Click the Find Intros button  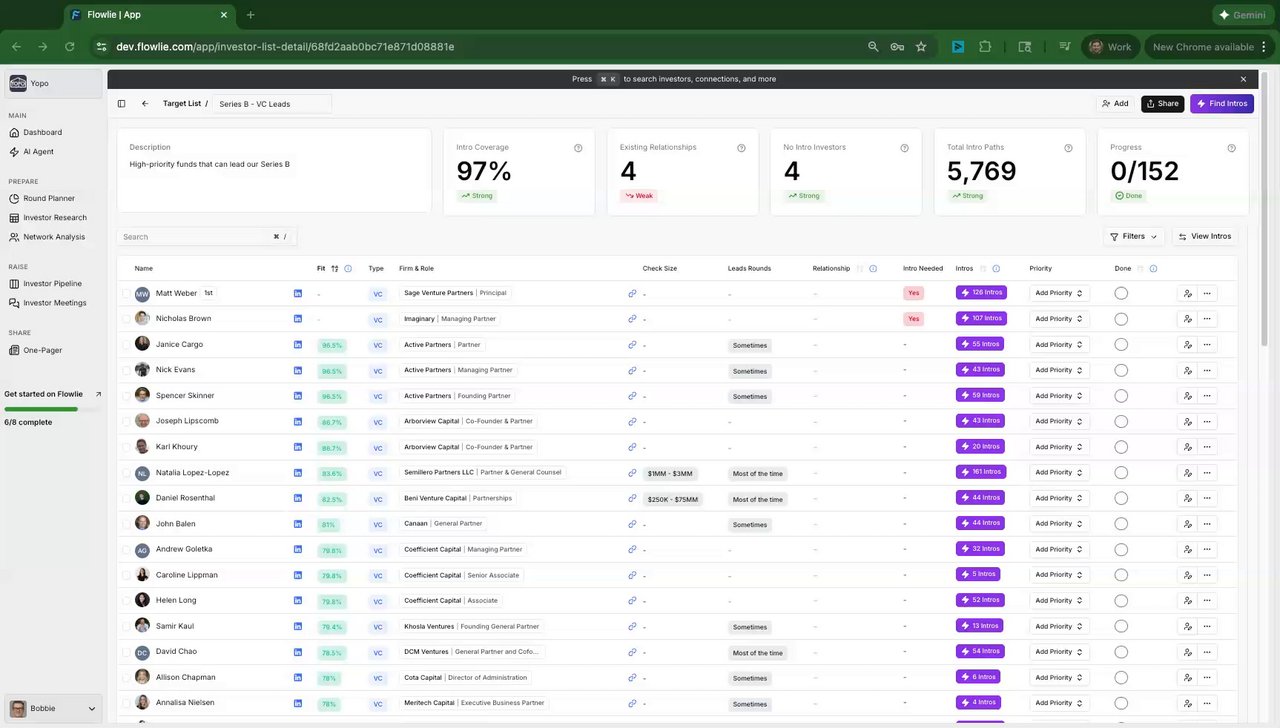(x=1222, y=104)
